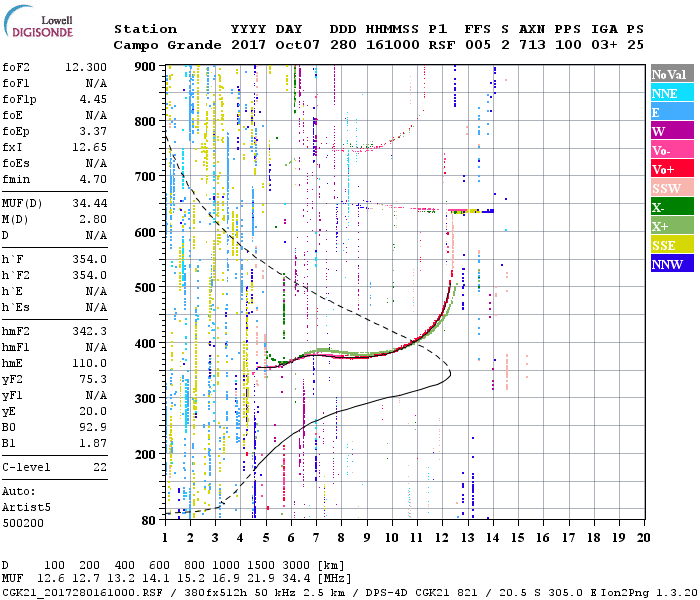Click the SSW legend color box
700x600 pixels.
[x=670, y=188]
